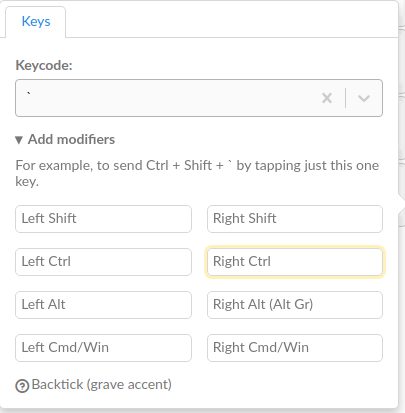Select the Right Alt (Alt Gr) modifier
405x413 pixels.
(295, 305)
